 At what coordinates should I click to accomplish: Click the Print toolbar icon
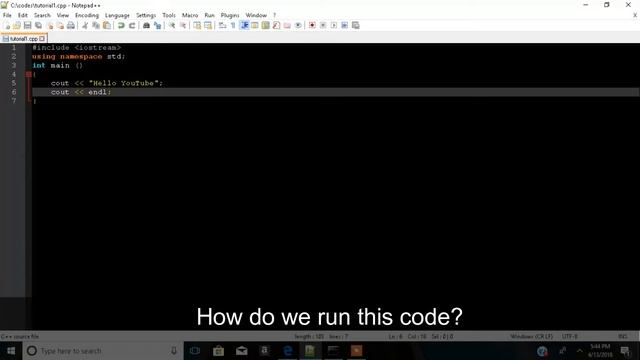coord(71,25)
